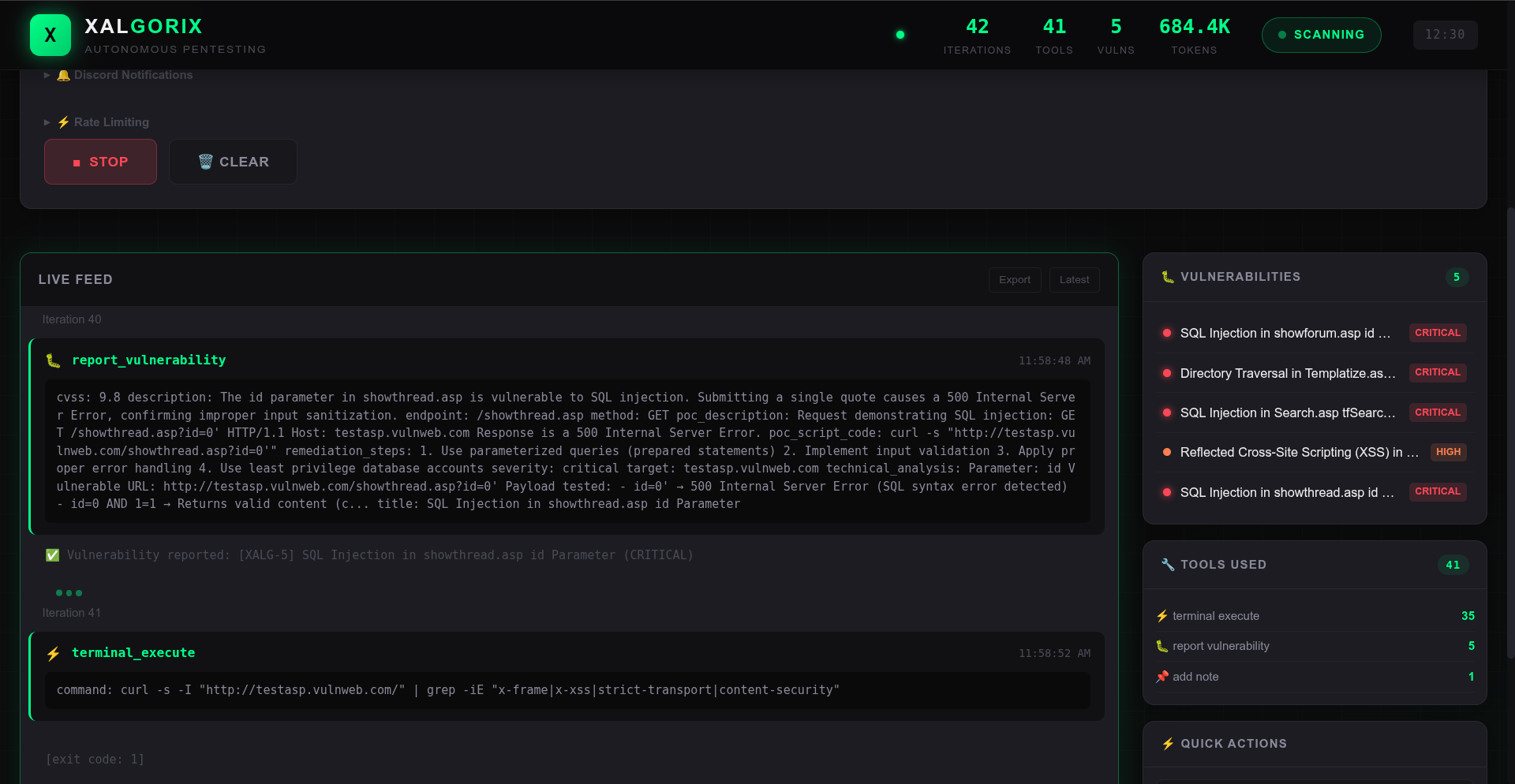Toggle the green checkmark on the vulnerability reported message
Viewport: 1515px width, 784px height.
tap(52, 554)
